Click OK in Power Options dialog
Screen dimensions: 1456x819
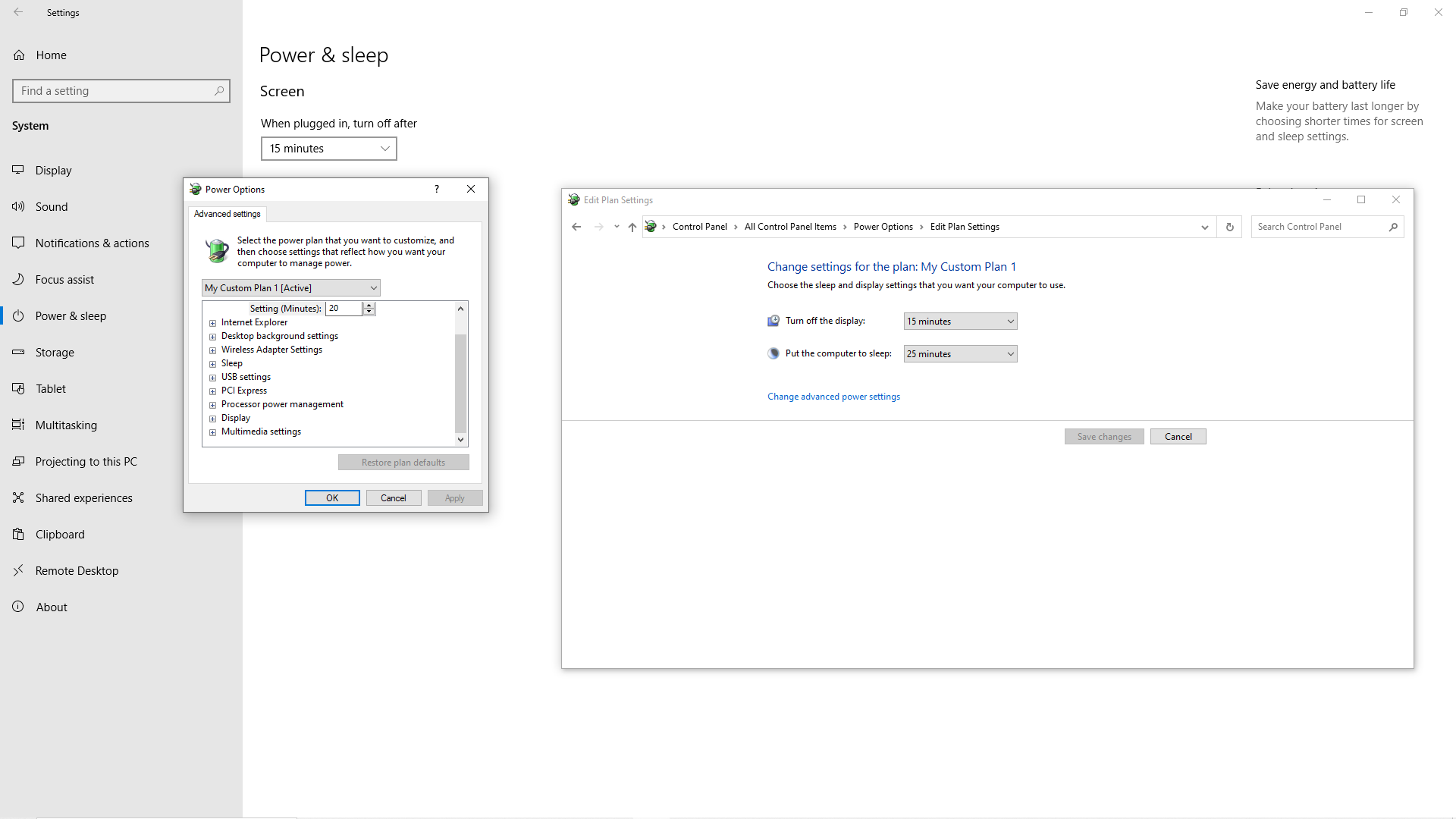tap(332, 498)
